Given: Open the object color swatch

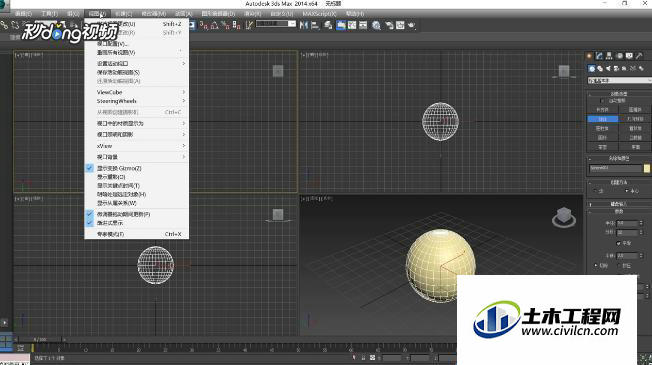Looking at the screenshot, I should (647, 168).
